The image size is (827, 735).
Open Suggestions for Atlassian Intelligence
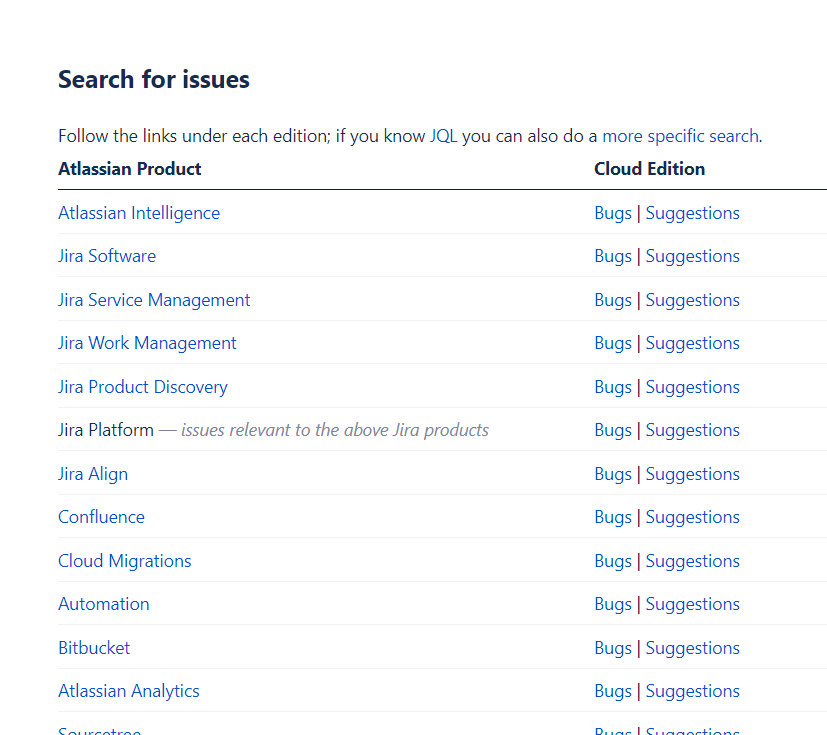(x=693, y=213)
